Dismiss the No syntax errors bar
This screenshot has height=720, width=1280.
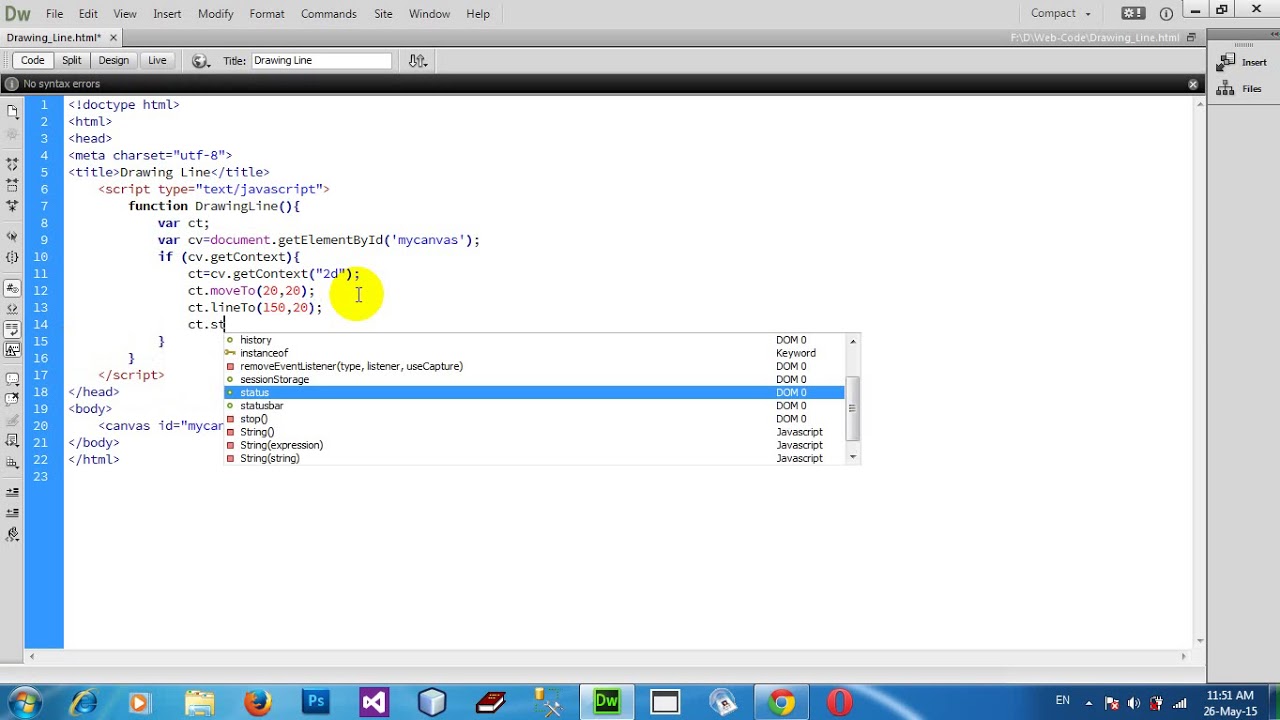[1193, 84]
